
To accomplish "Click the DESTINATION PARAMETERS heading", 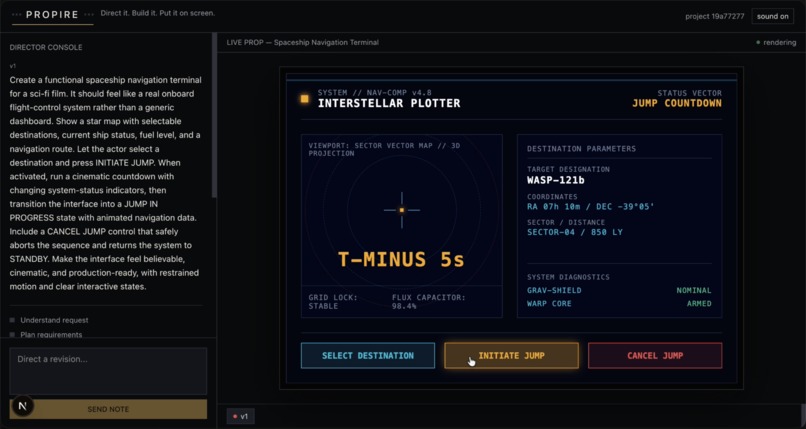I will pyautogui.click(x=581, y=148).
